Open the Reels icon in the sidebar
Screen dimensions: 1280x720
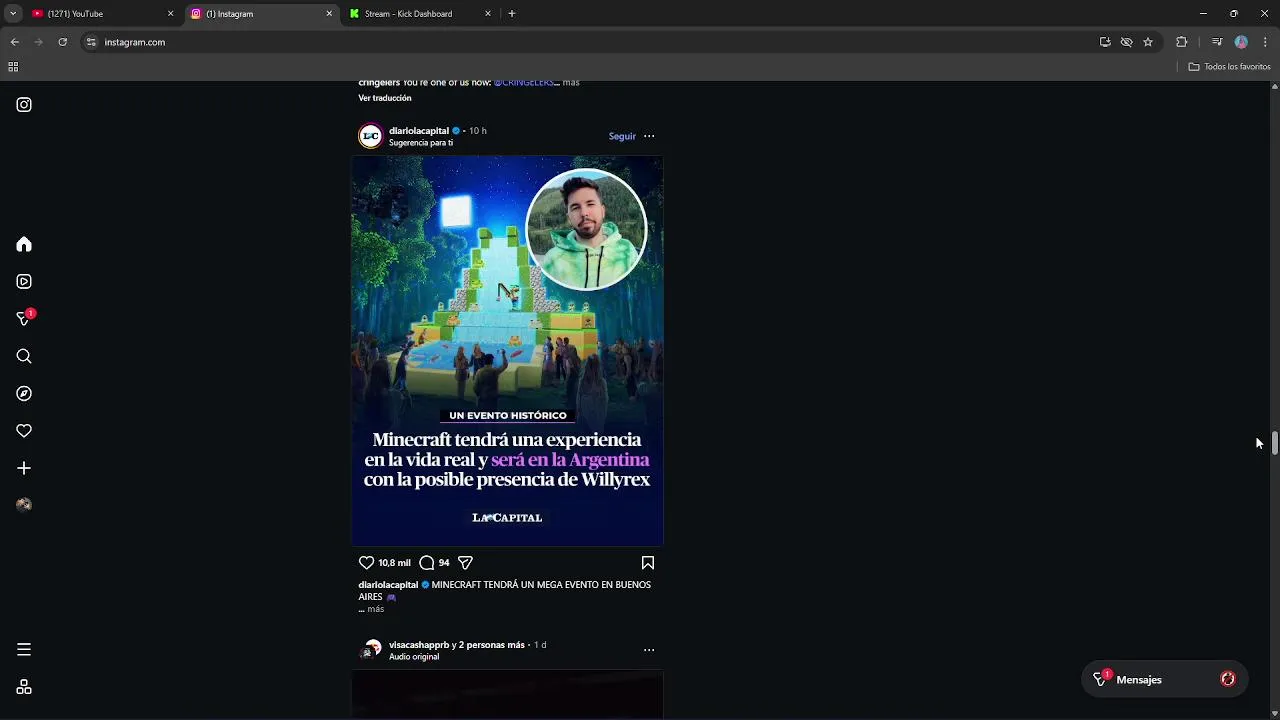tap(24, 282)
